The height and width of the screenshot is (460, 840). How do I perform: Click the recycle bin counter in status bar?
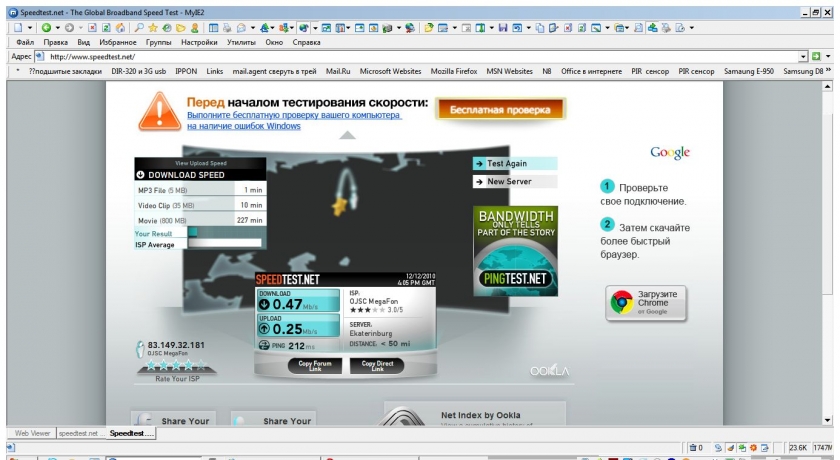[x=696, y=448]
